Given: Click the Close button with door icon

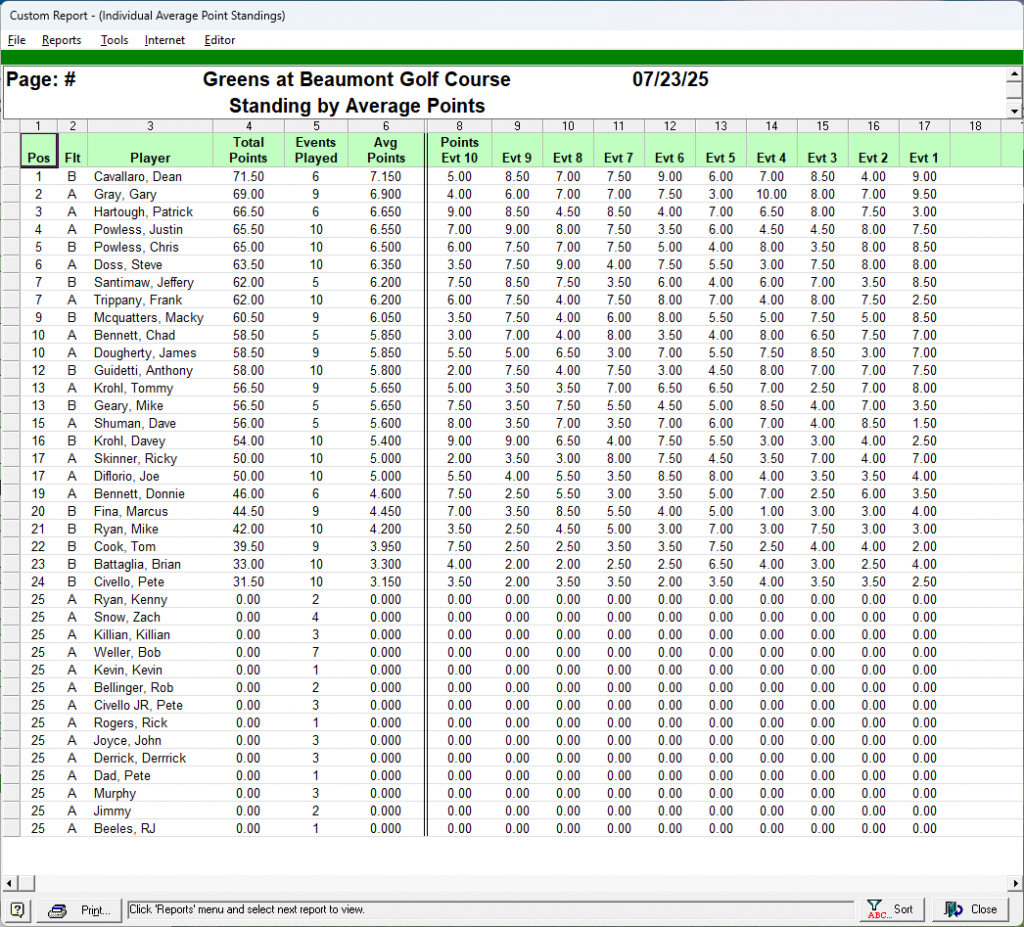Looking at the screenshot, I should coord(971,910).
